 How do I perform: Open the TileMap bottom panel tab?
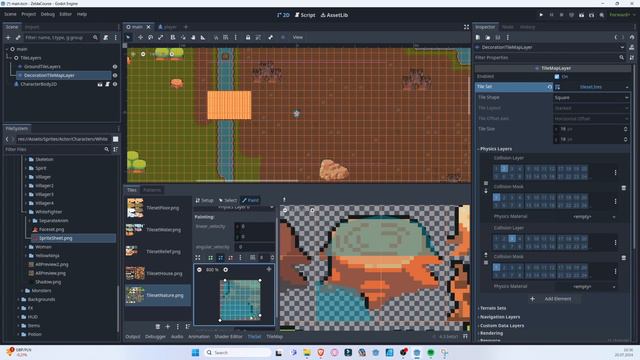click(x=275, y=337)
